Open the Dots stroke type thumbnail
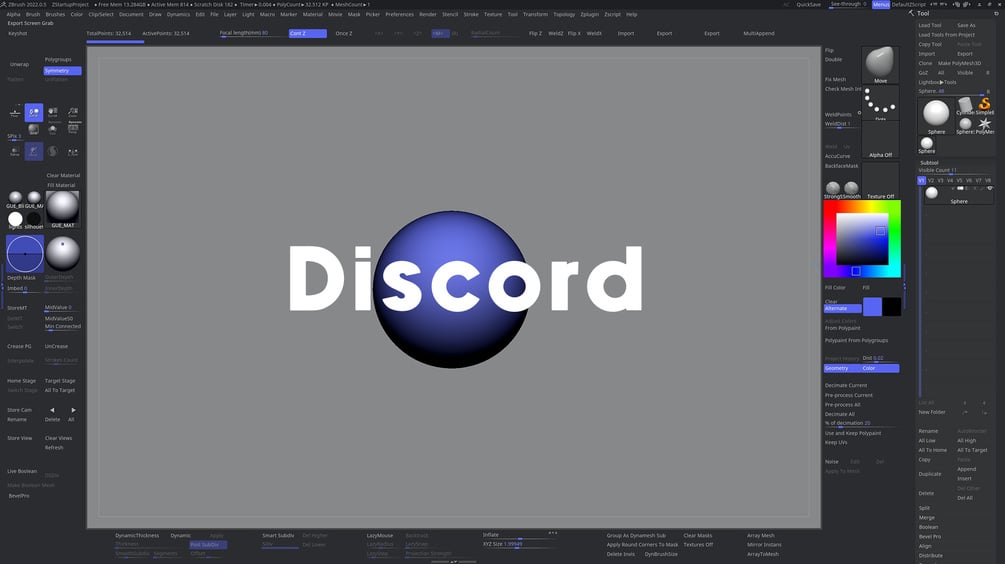Image resolution: width=1005 pixels, height=564 pixels. pyautogui.click(x=880, y=103)
